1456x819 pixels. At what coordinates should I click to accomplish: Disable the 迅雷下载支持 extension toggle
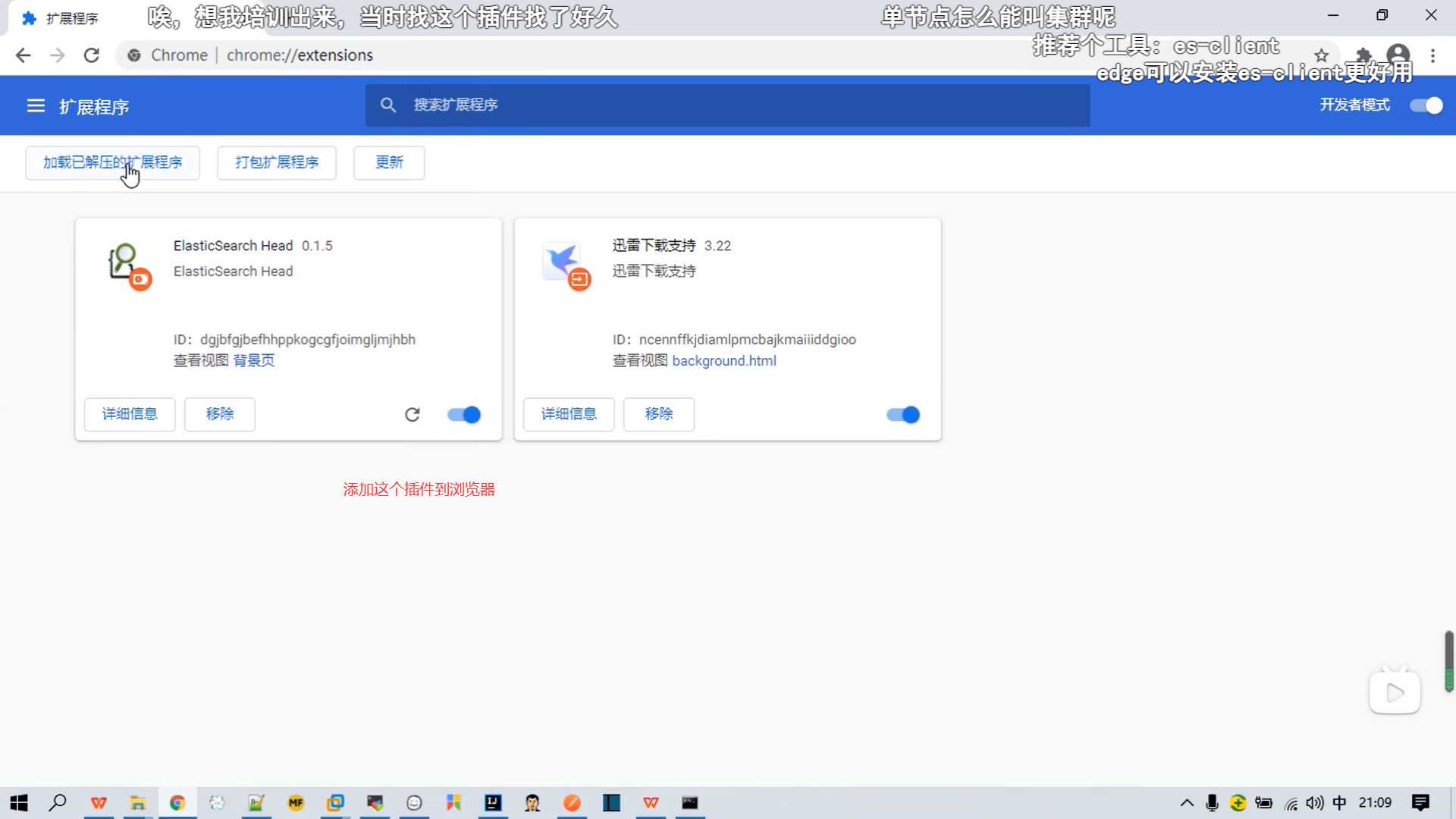pos(903,415)
